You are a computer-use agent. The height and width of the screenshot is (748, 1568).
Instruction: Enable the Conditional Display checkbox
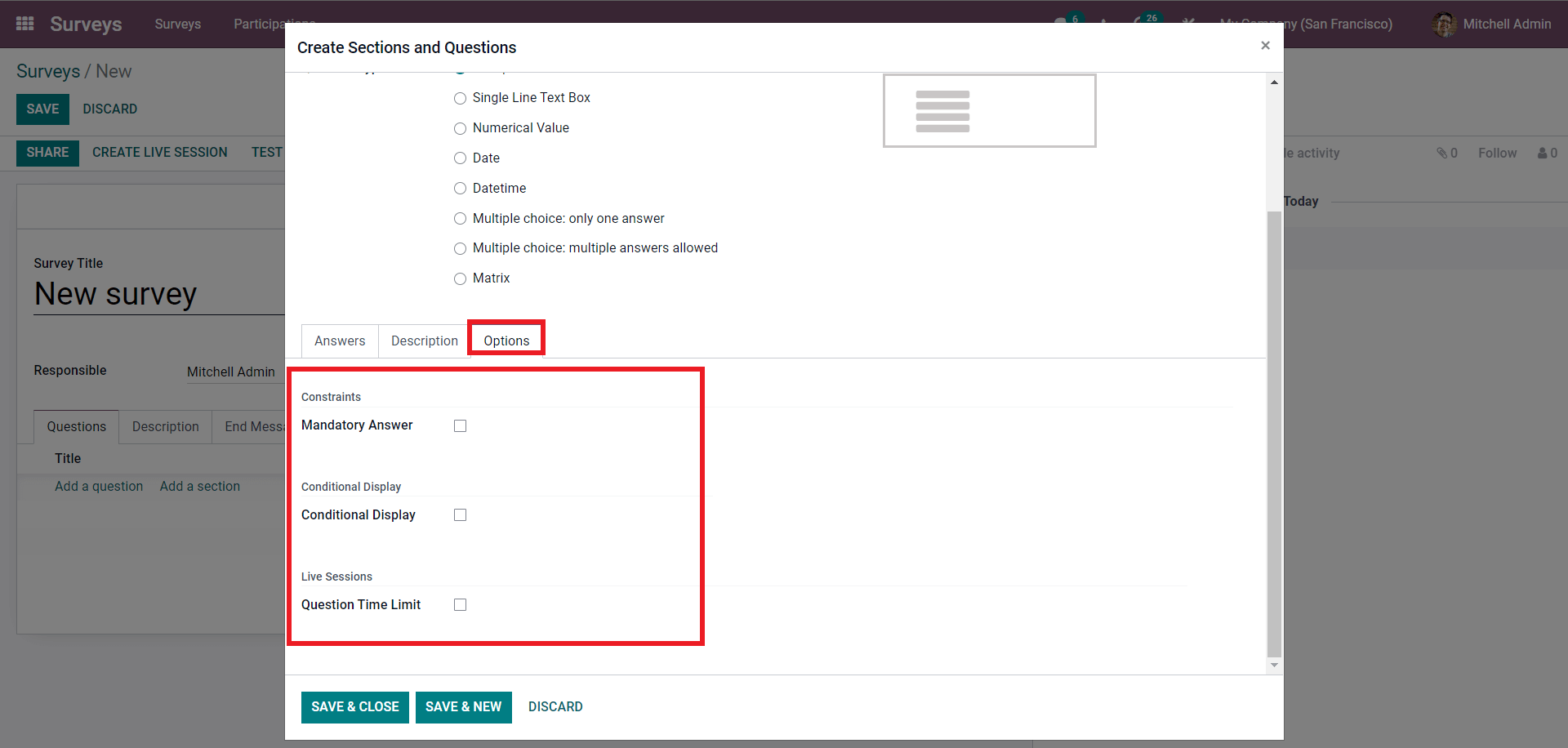(x=461, y=515)
